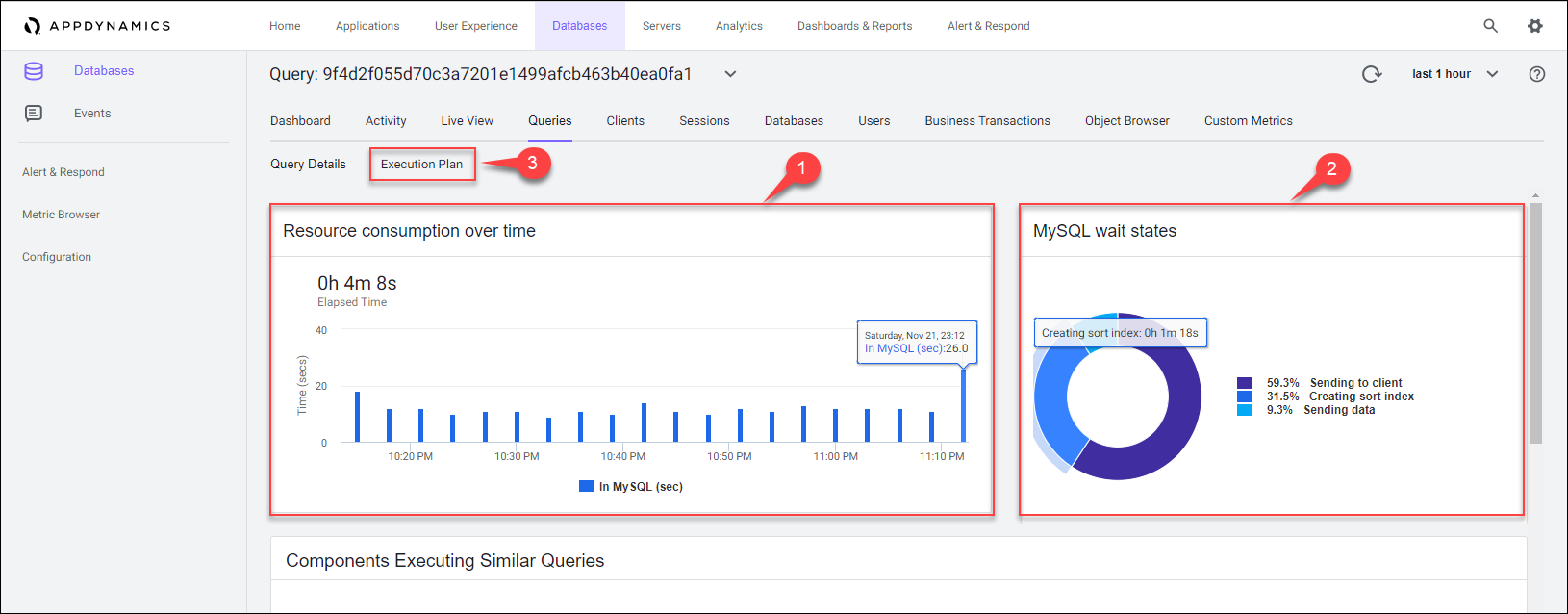The height and width of the screenshot is (614, 1568).
Task: Open the Live View tab
Action: click(467, 121)
